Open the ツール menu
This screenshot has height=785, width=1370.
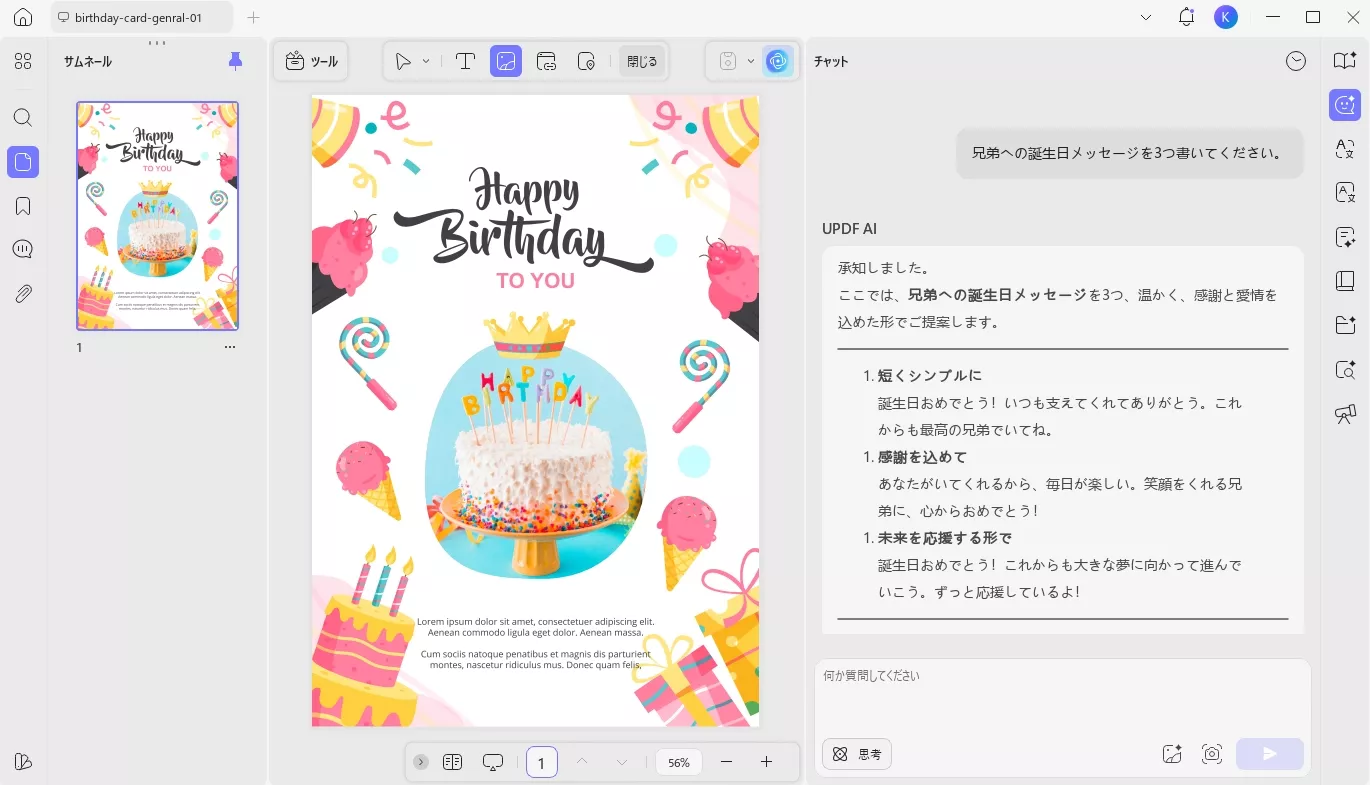pos(310,61)
